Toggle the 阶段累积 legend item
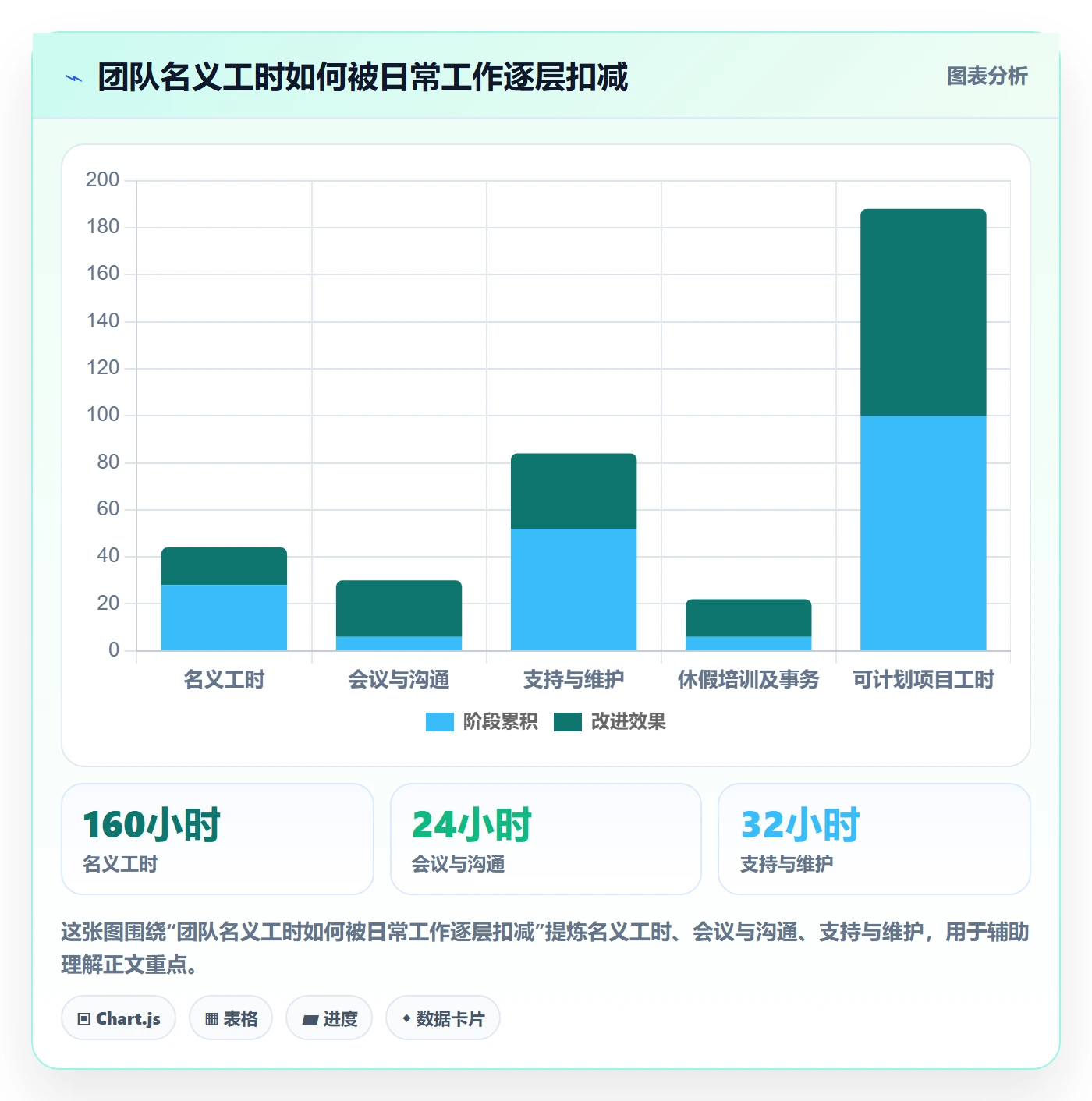Viewport: 1092px width, 1101px height. [x=481, y=722]
